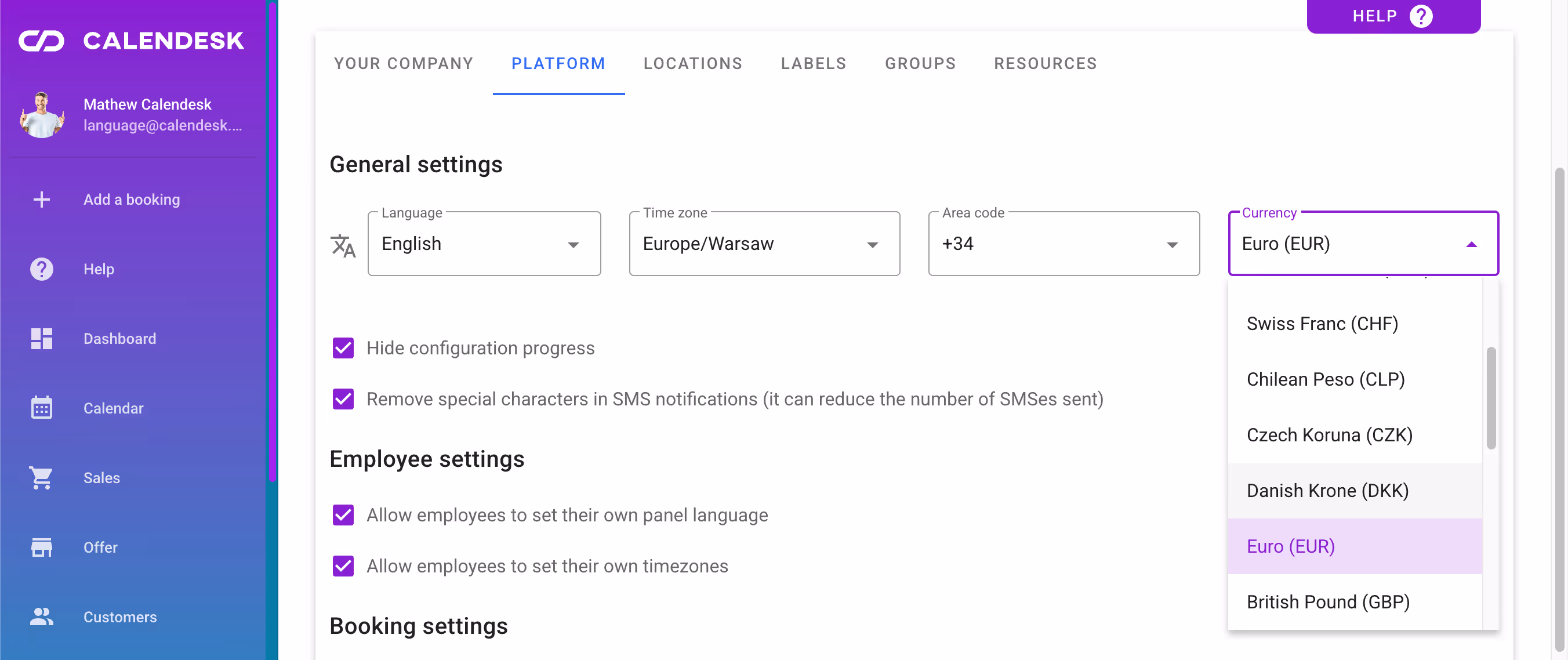This screenshot has width=1568, height=660.
Task: Click the purple HELP button
Action: 1393,16
